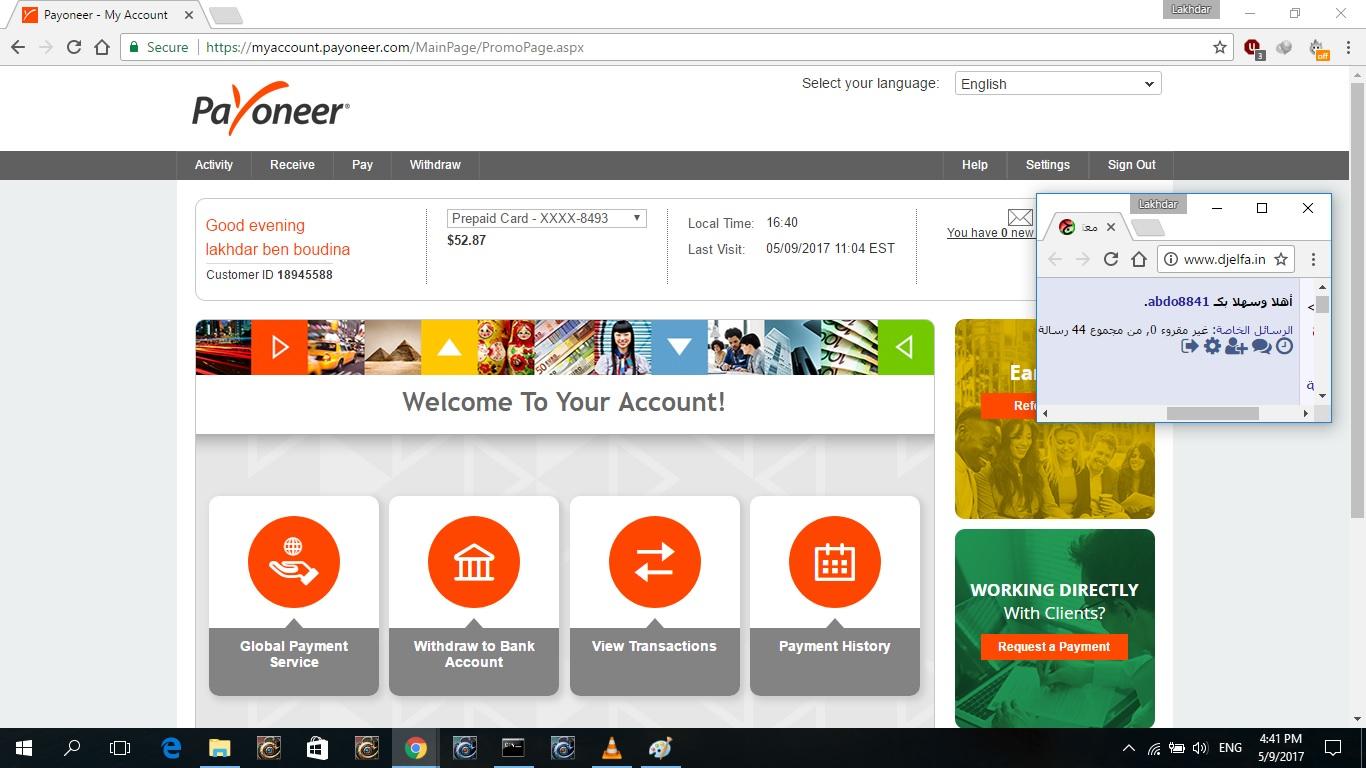Open the Windows Start menu
Viewport: 1366px width, 768px height.
coord(24,748)
